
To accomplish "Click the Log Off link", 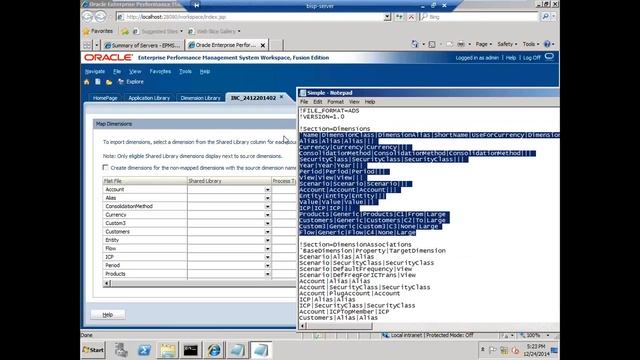I will (x=531, y=58).
